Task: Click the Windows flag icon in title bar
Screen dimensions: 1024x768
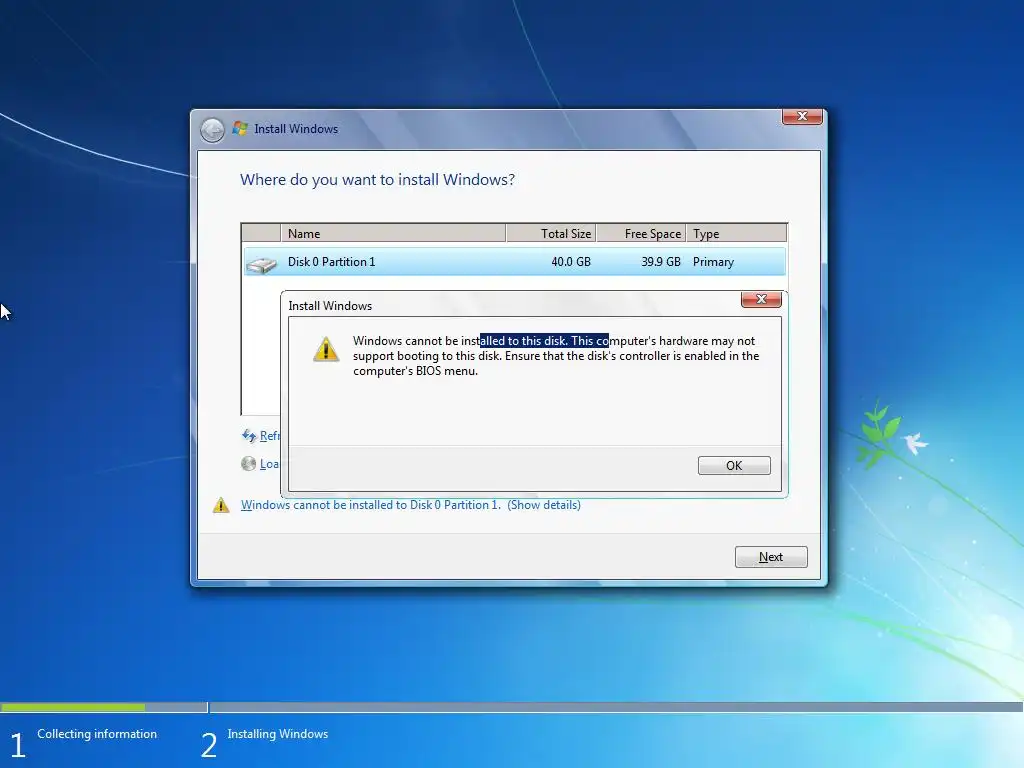Action: click(240, 128)
